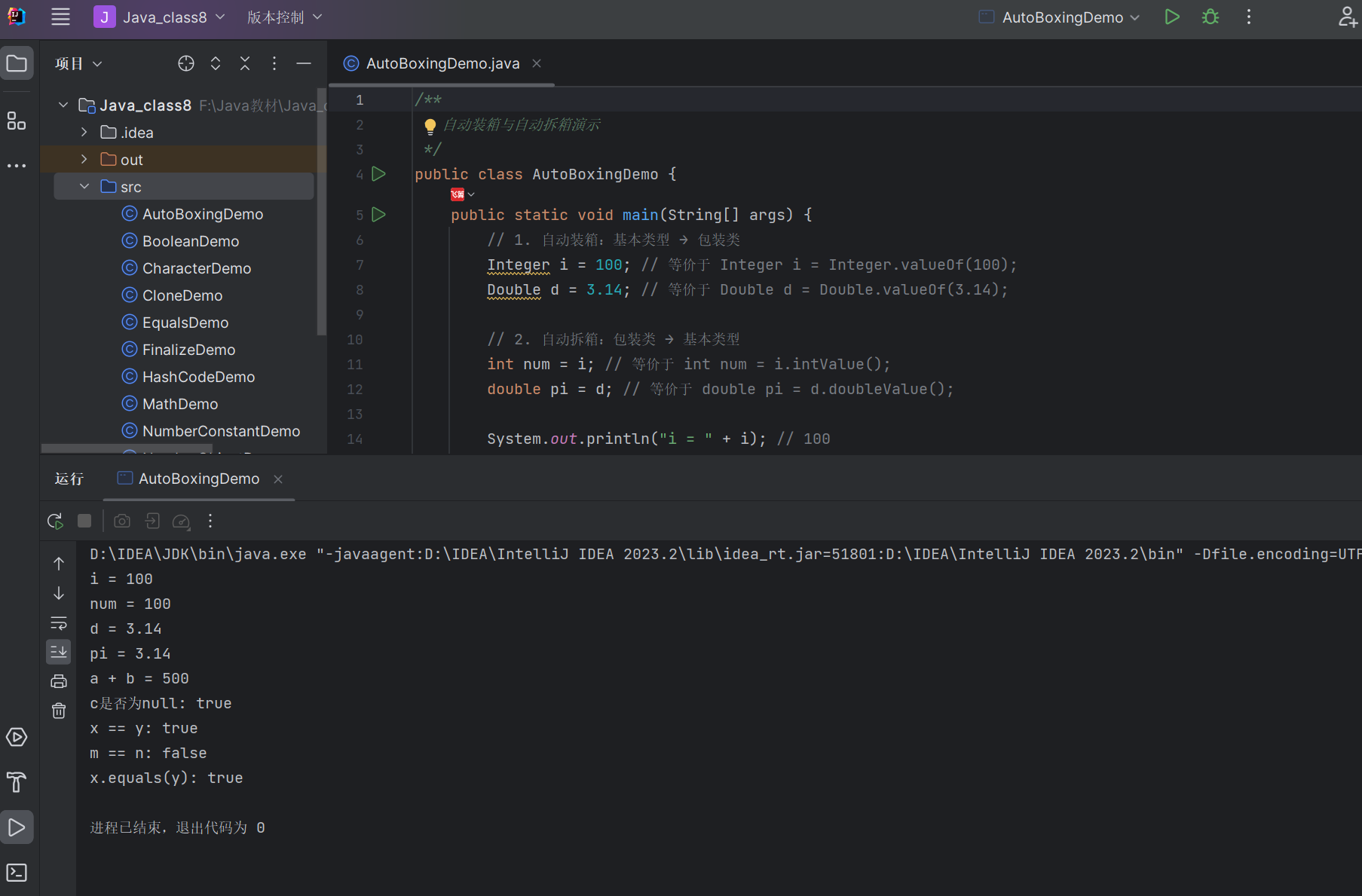Image resolution: width=1362 pixels, height=896 pixels.
Task: Toggle scroll-to-end icon in the console
Action: 59,652
